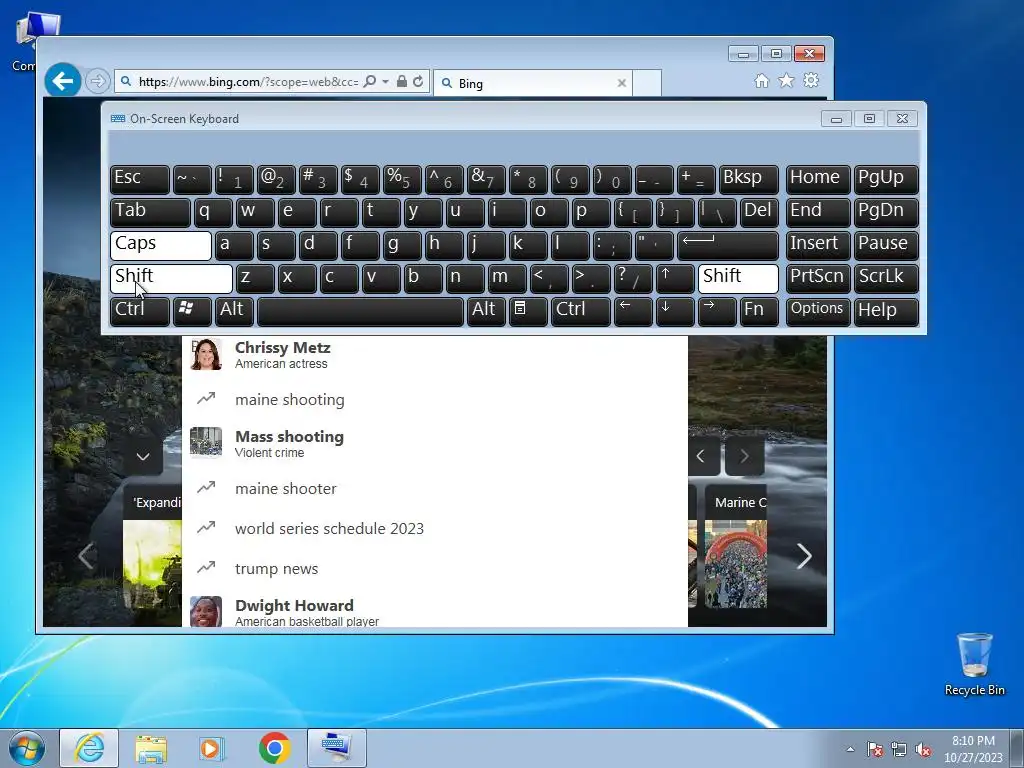The image size is (1024, 768).
Task: Select 'world series schedule 2023' suggestion
Action: (x=435, y=528)
